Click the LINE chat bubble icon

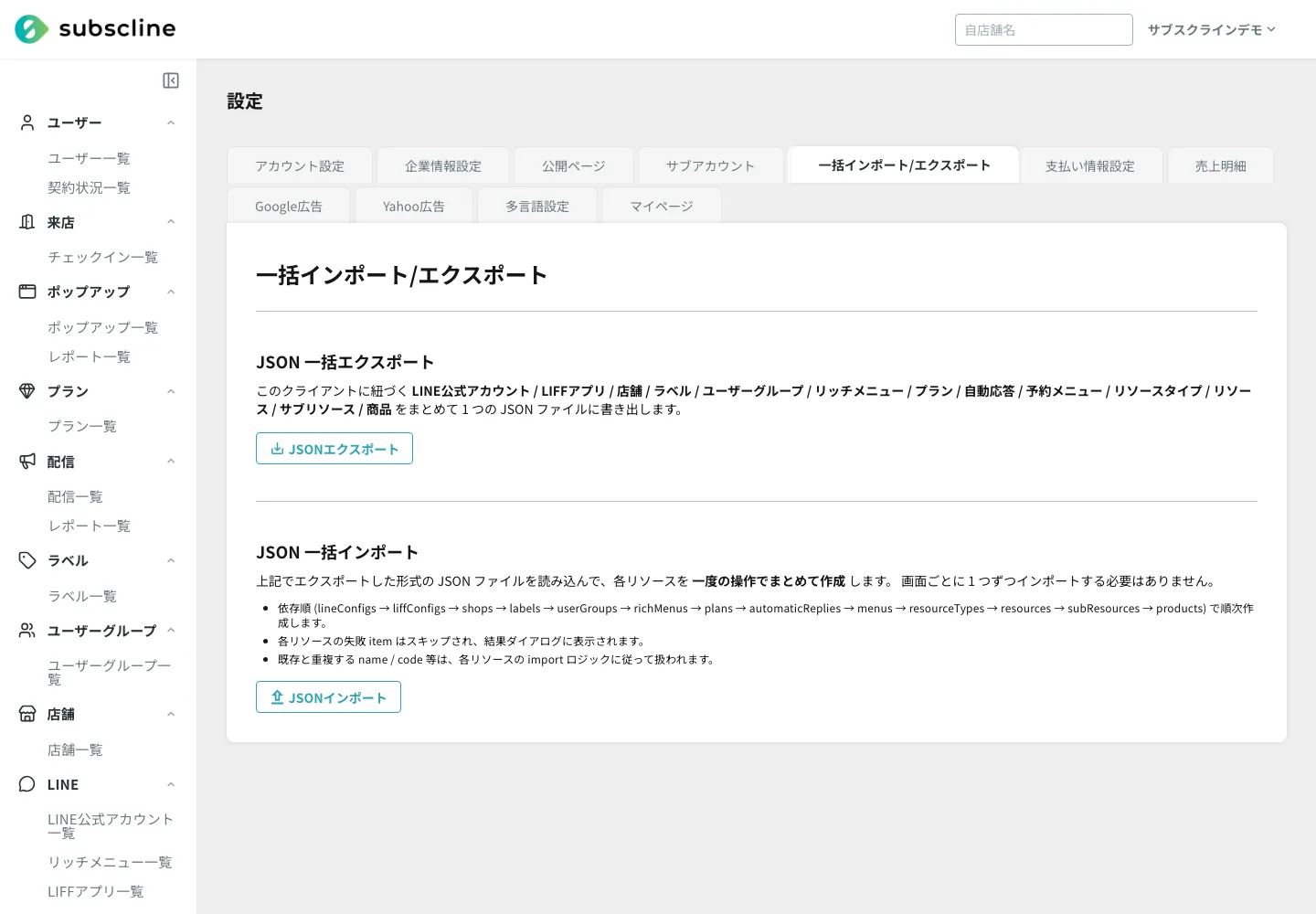[x=27, y=784]
